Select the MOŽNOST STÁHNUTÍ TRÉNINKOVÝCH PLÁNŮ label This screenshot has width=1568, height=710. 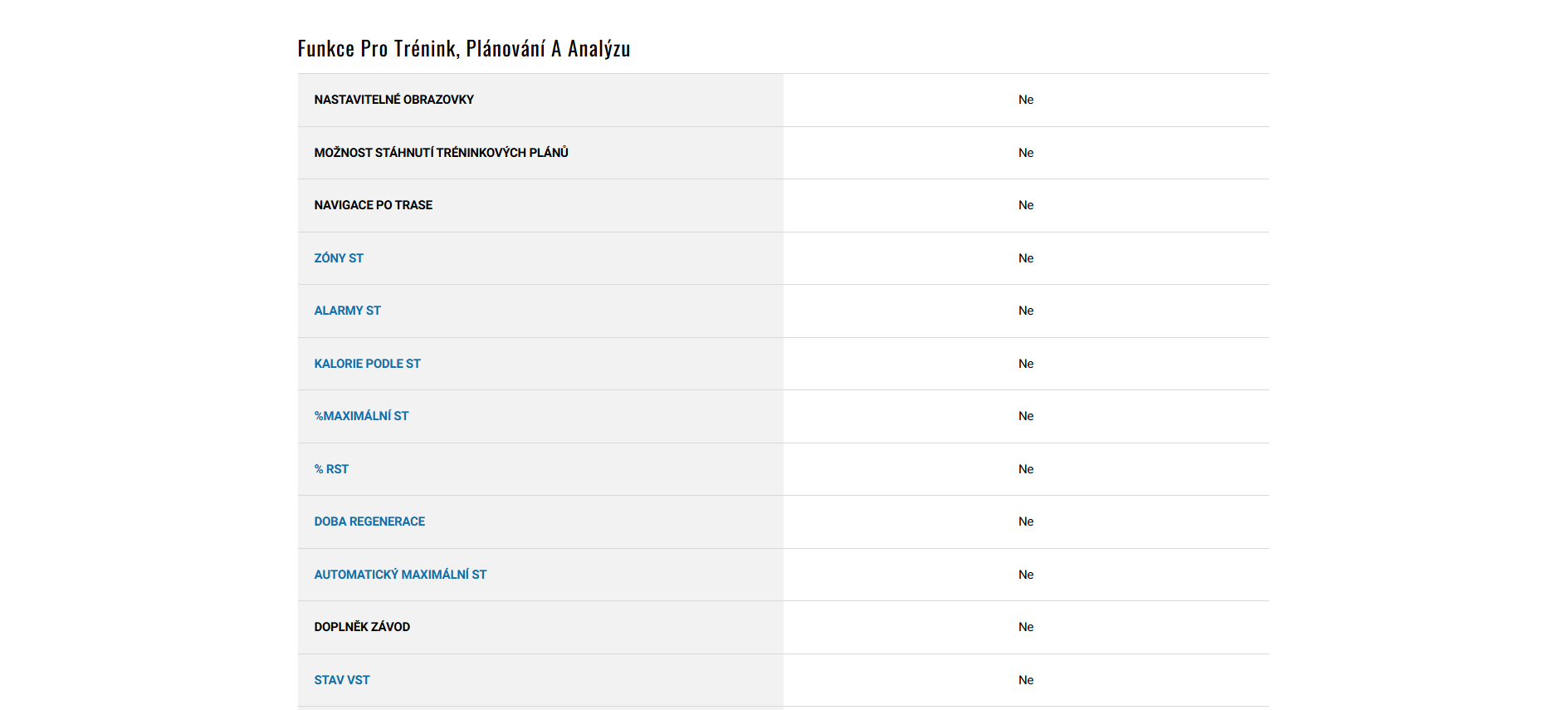pyautogui.click(x=441, y=153)
